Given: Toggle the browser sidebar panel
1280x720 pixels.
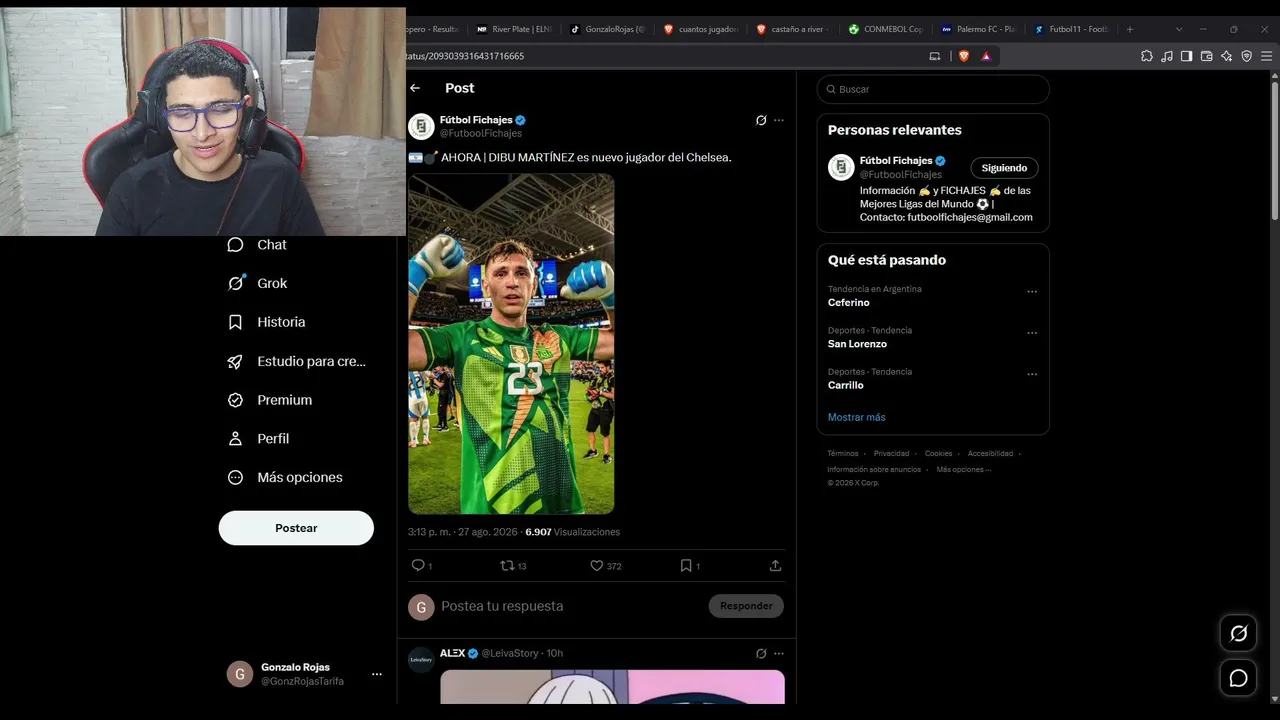Looking at the screenshot, I should point(1186,56).
